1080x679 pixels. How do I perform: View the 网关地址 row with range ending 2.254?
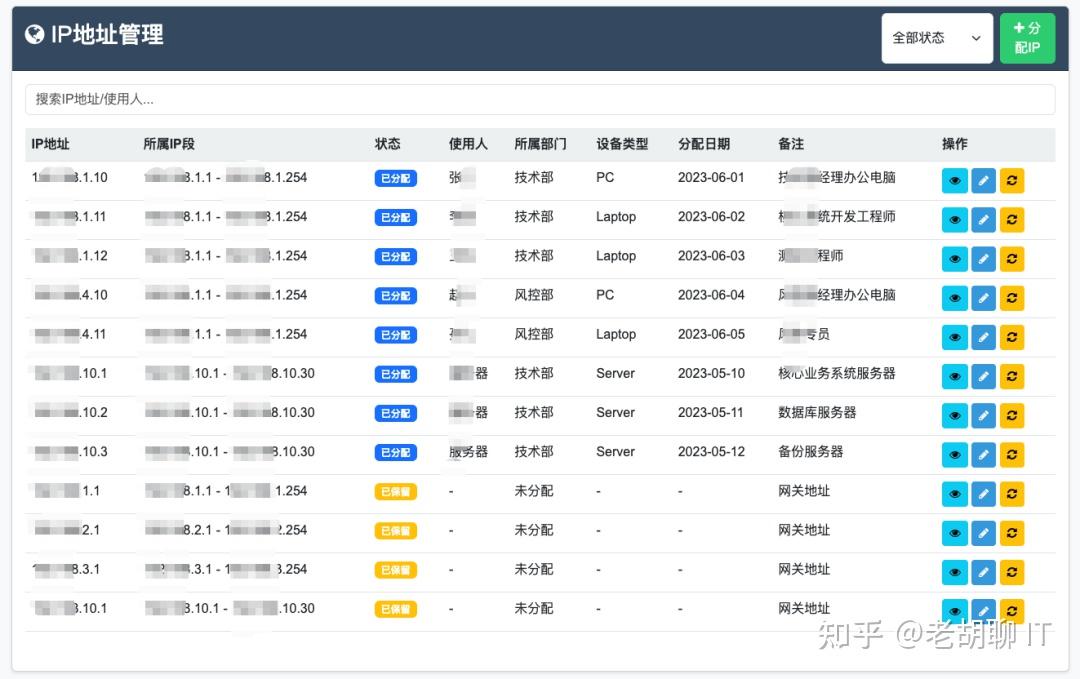[955, 534]
